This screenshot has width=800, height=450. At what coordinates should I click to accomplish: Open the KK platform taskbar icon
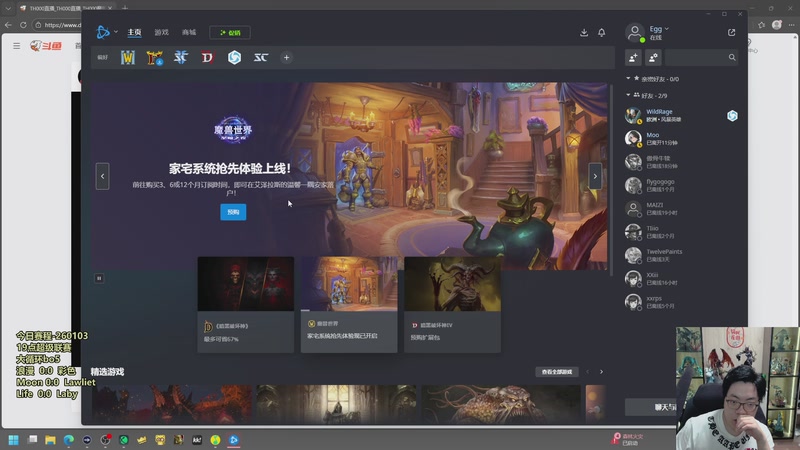[x=197, y=440]
